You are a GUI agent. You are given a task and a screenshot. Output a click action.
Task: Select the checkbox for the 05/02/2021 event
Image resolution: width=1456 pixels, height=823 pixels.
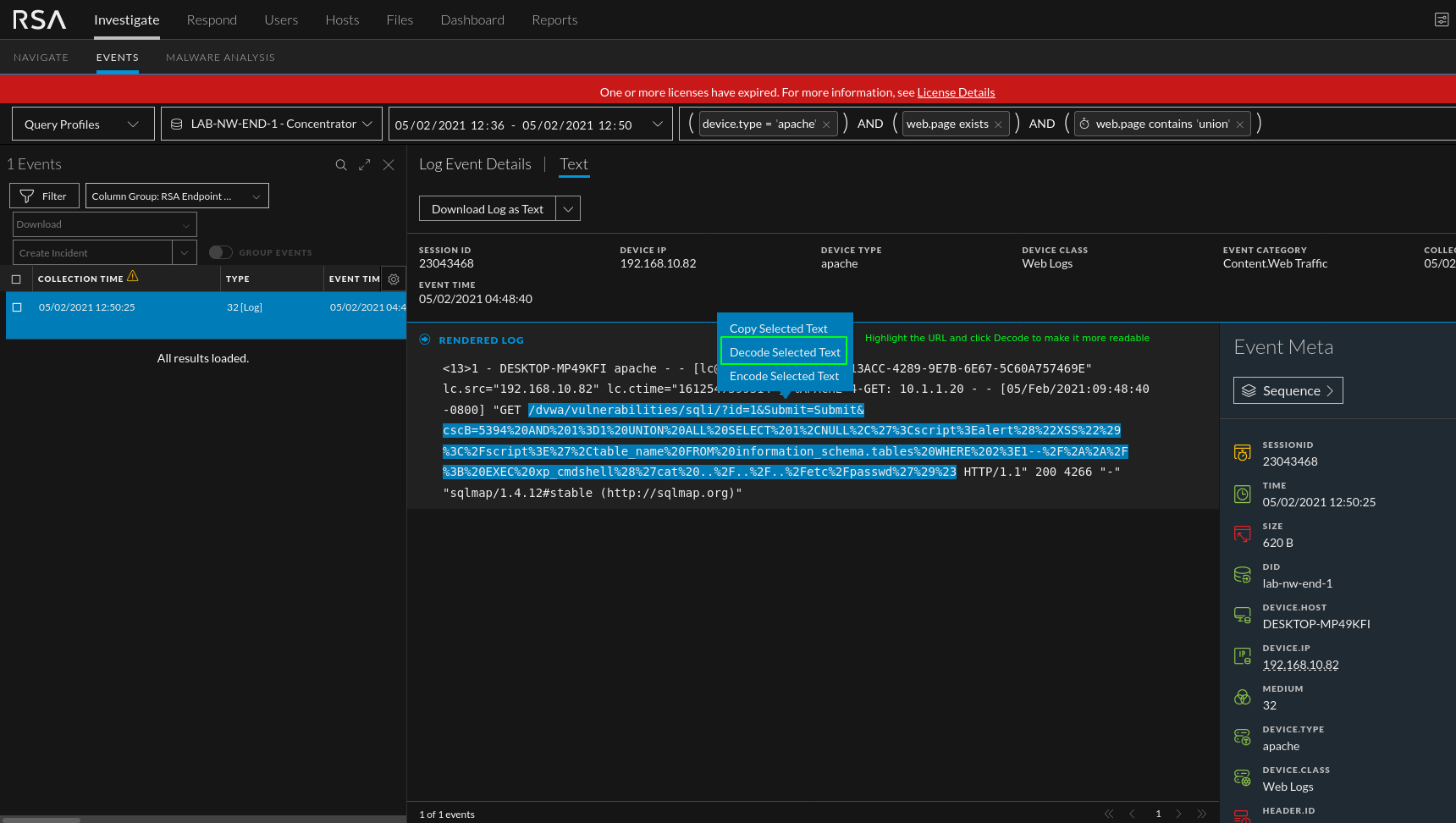(x=17, y=307)
